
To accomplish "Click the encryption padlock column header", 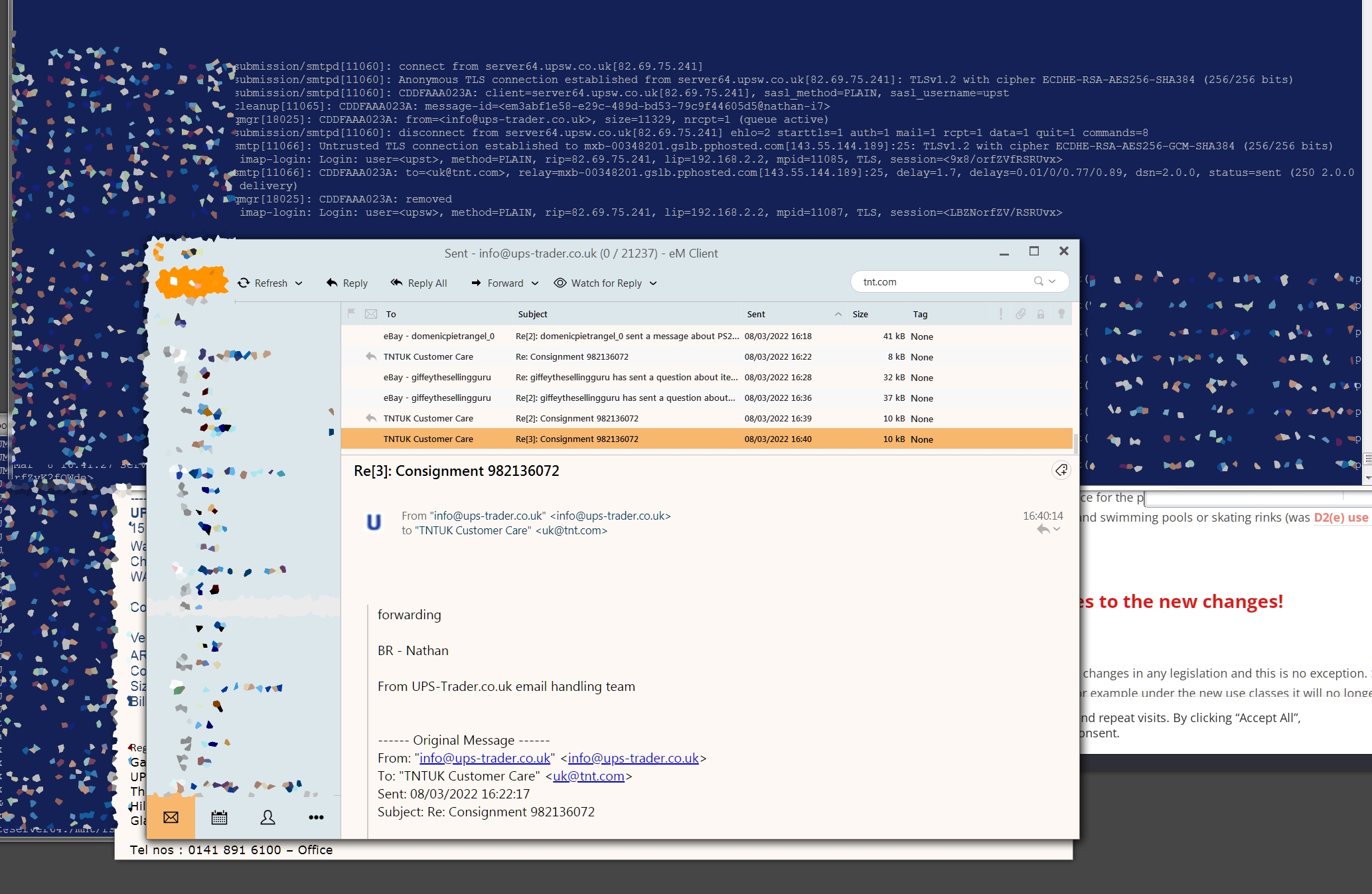I will click(1041, 314).
